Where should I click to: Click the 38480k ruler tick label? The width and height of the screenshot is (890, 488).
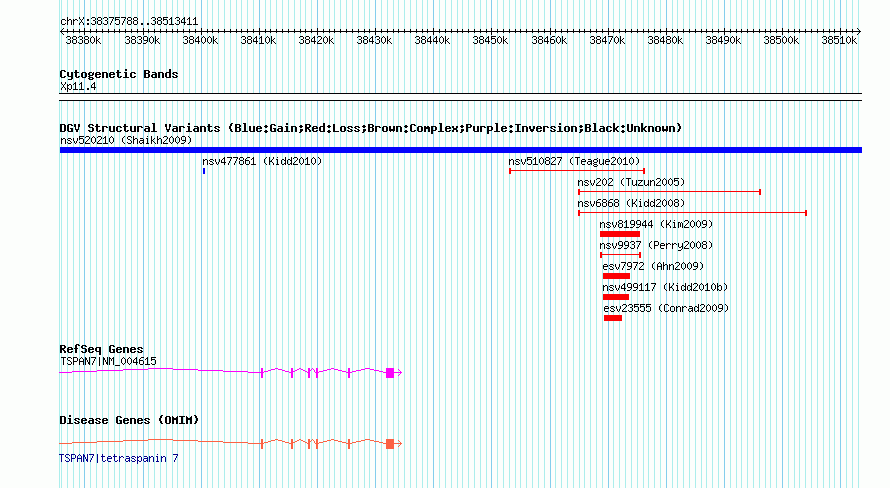665,40
